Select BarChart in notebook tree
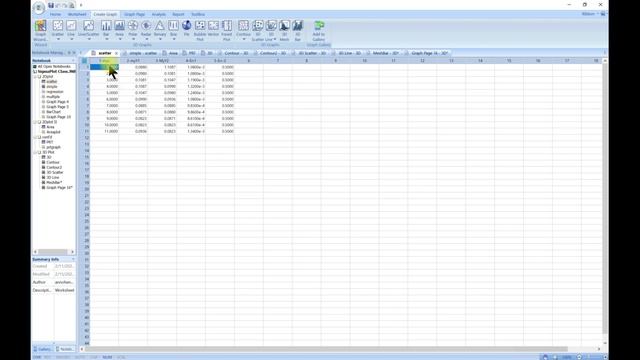 (53, 111)
